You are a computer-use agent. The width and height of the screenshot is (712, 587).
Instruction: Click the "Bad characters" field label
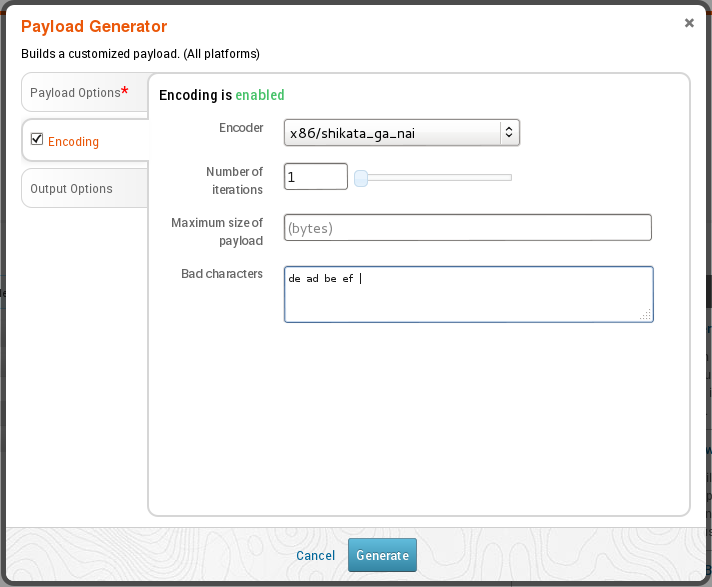point(221,274)
